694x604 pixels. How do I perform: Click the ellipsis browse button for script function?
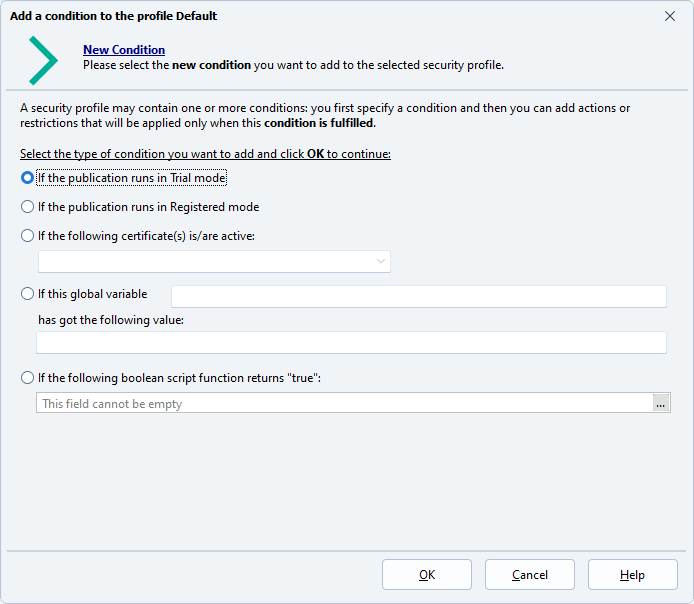pos(660,404)
